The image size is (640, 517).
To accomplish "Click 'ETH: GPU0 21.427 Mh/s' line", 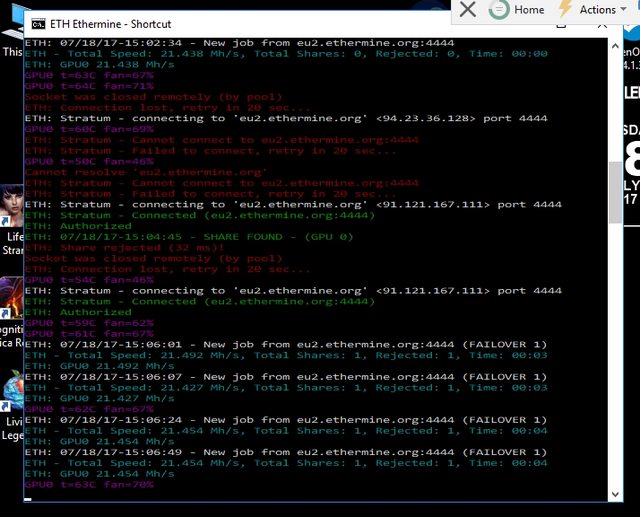I will point(100,398).
